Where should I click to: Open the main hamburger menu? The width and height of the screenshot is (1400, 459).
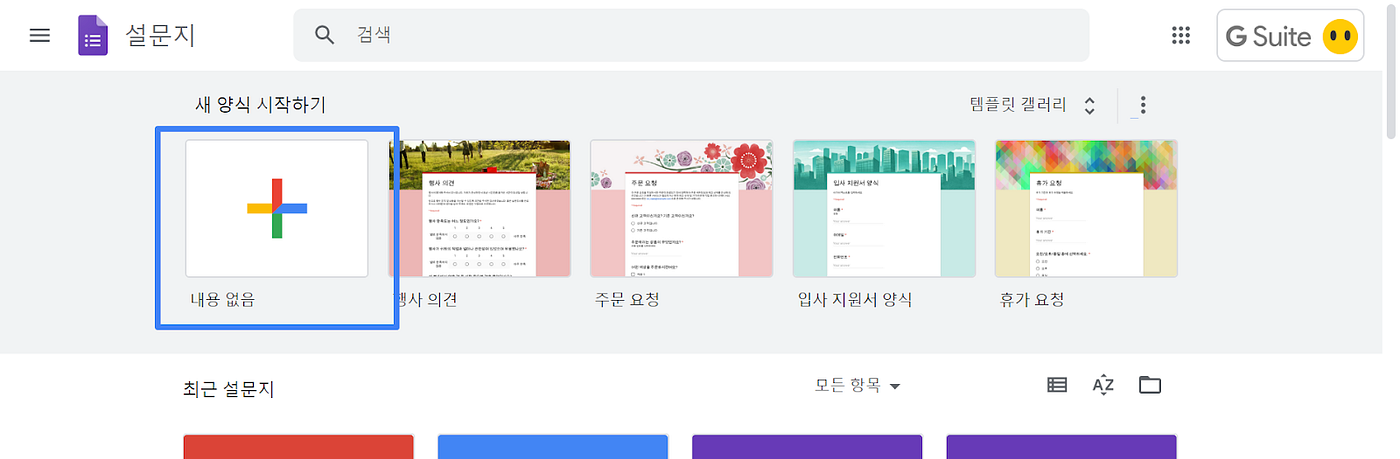click(x=40, y=36)
